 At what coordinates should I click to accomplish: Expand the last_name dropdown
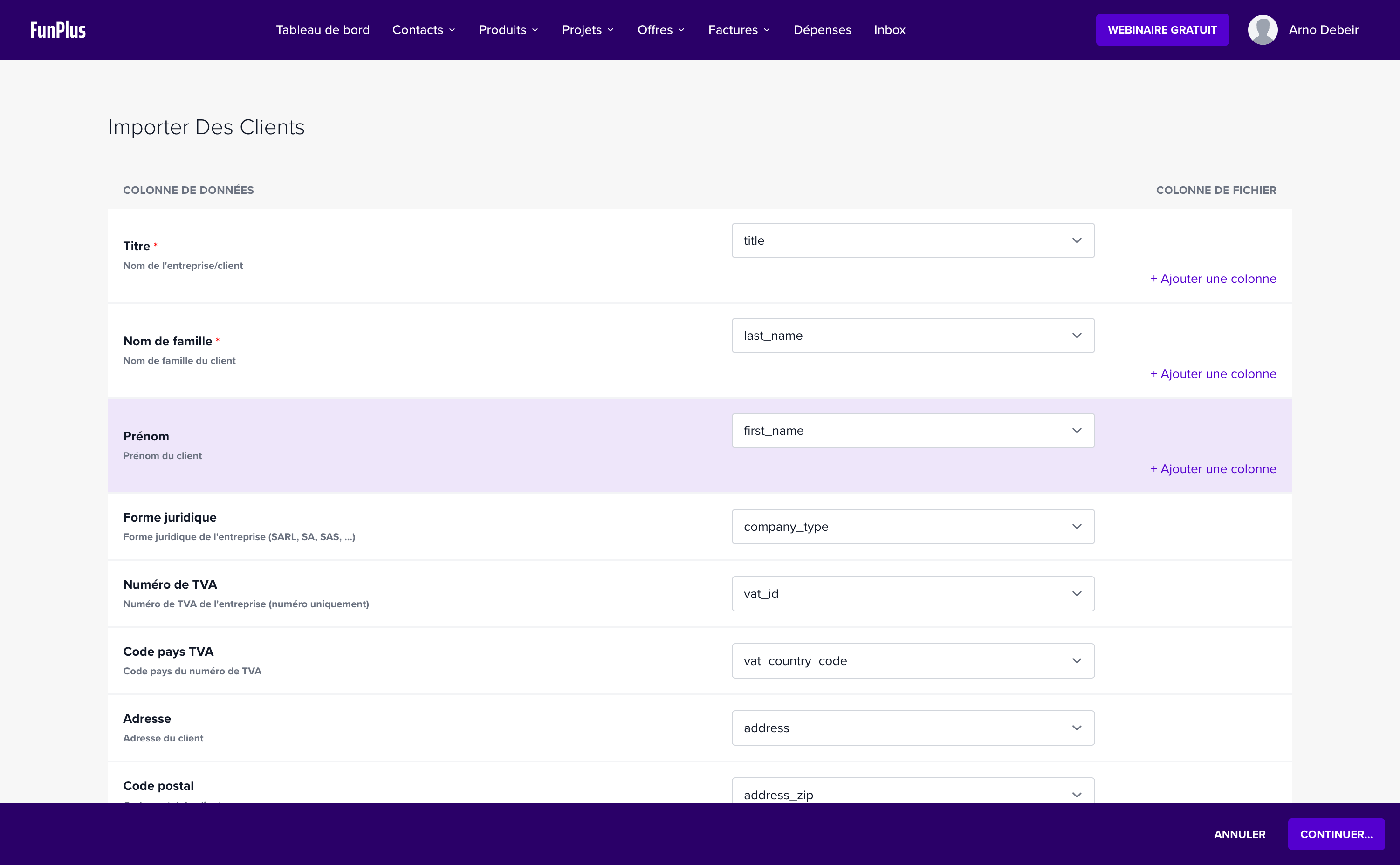(913, 336)
